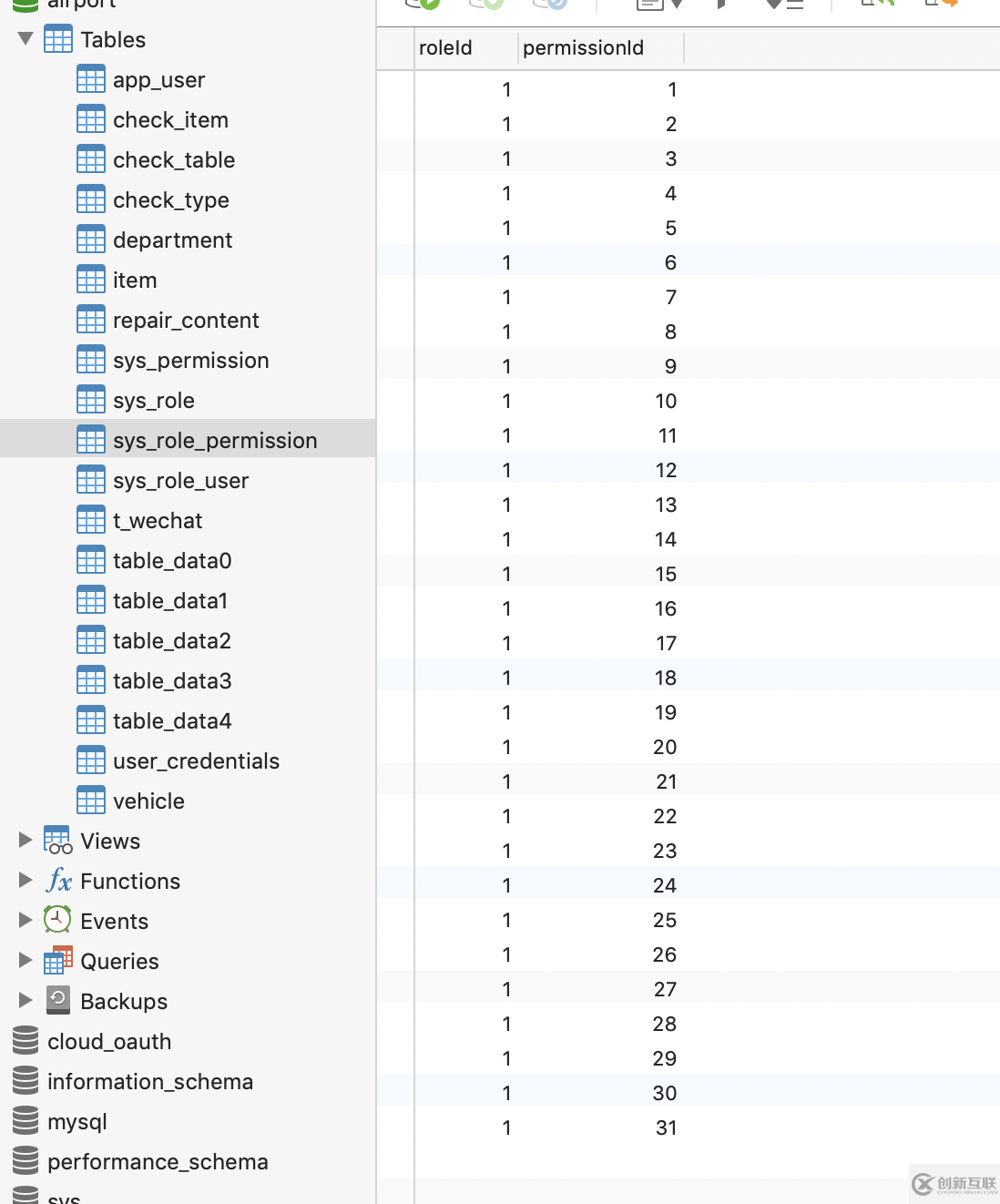Viewport: 1000px width, 1204px height.
Task: Click the sys_role_user table icon
Action: 91,480
